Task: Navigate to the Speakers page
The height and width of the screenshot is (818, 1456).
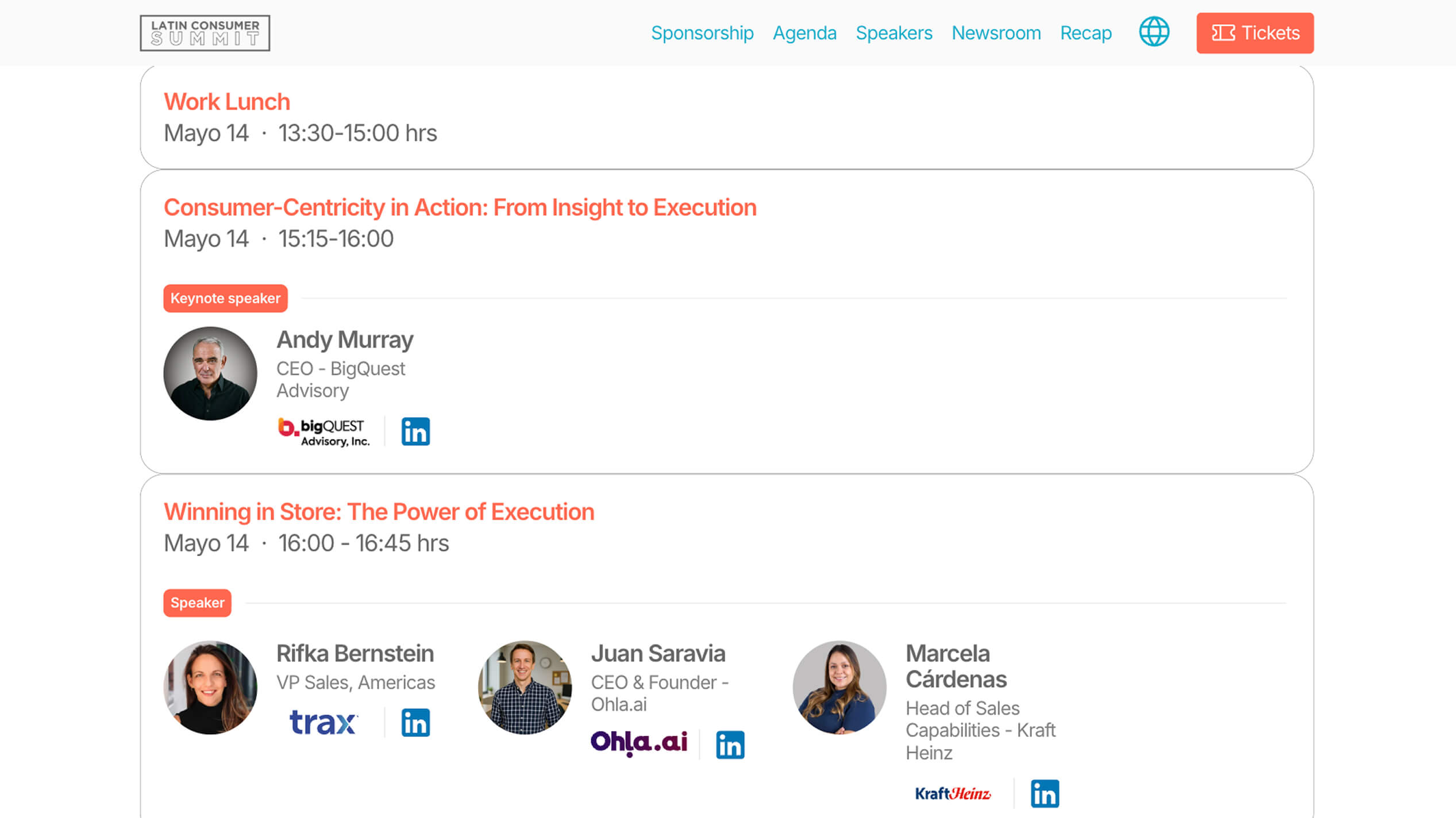Action: [x=894, y=33]
